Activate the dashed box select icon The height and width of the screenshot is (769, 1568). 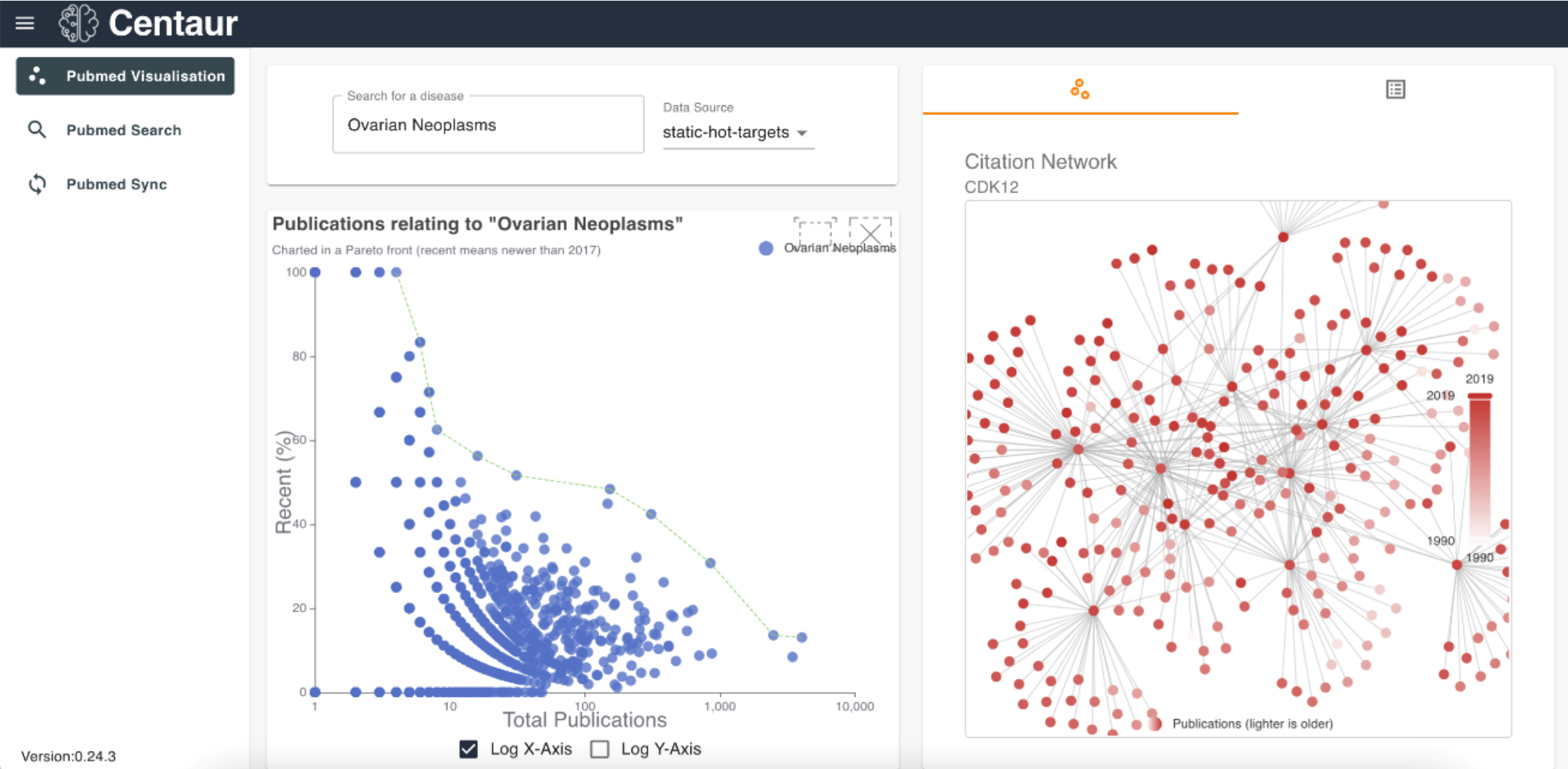click(814, 231)
